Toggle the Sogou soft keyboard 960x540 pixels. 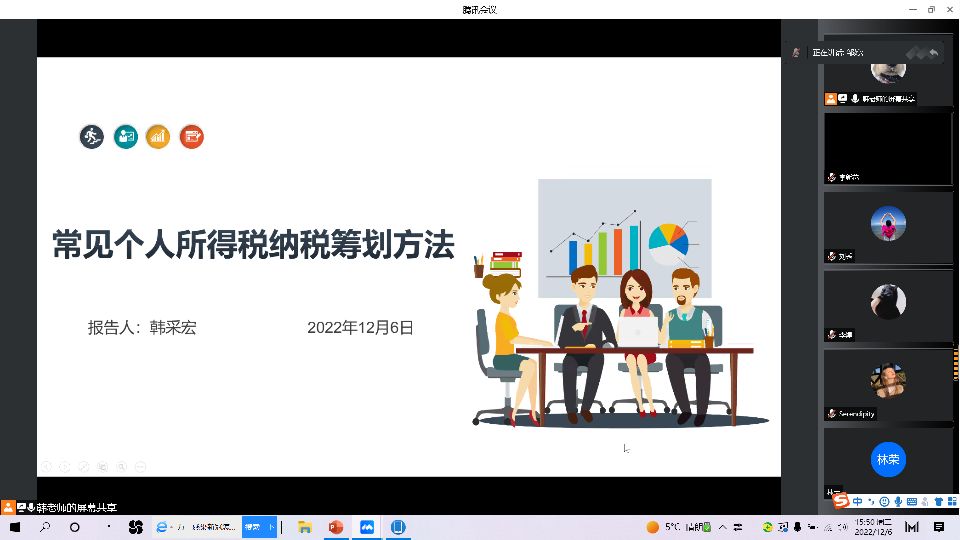pos(911,501)
